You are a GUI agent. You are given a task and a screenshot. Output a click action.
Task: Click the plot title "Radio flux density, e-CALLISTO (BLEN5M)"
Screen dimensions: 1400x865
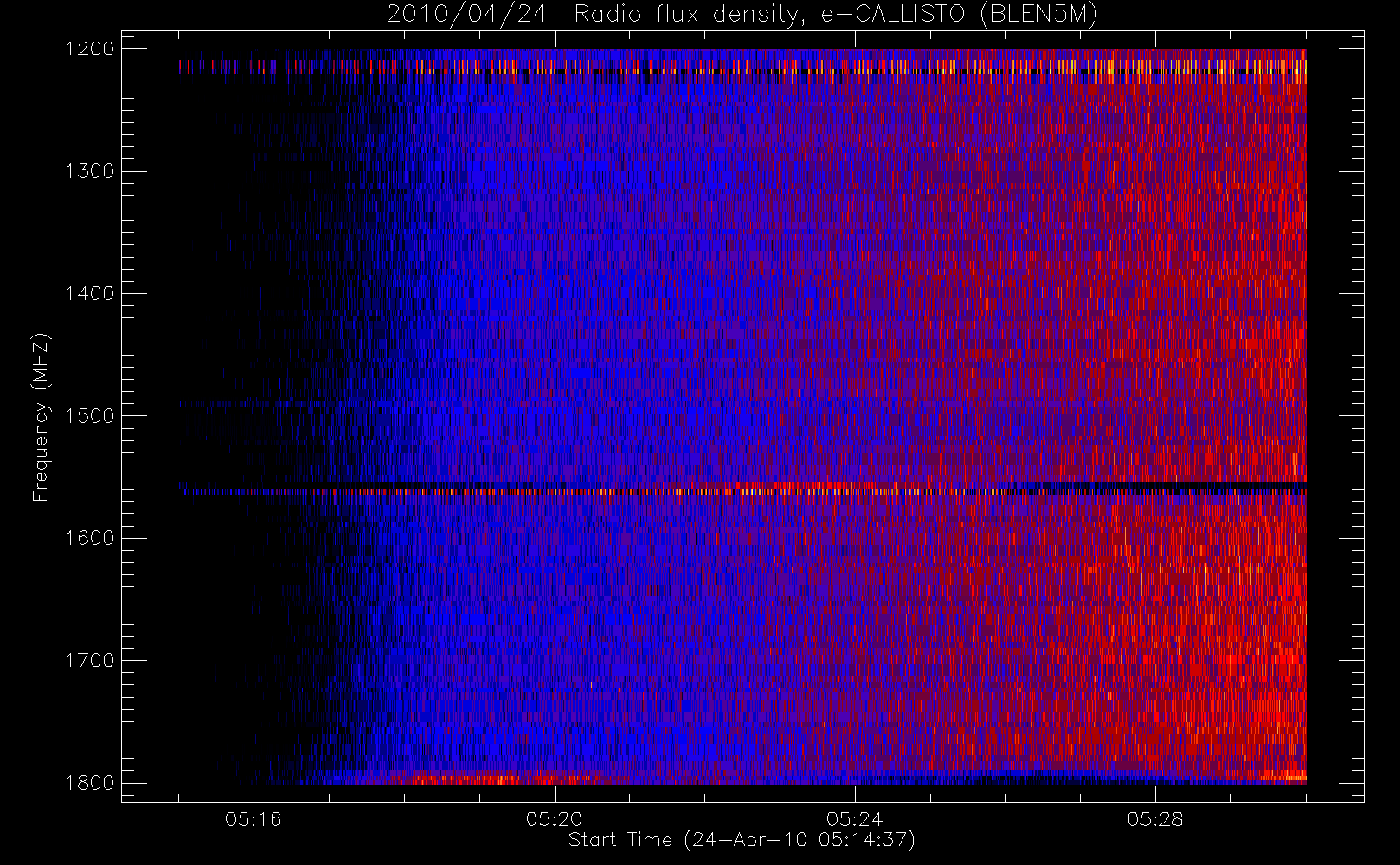point(836,15)
